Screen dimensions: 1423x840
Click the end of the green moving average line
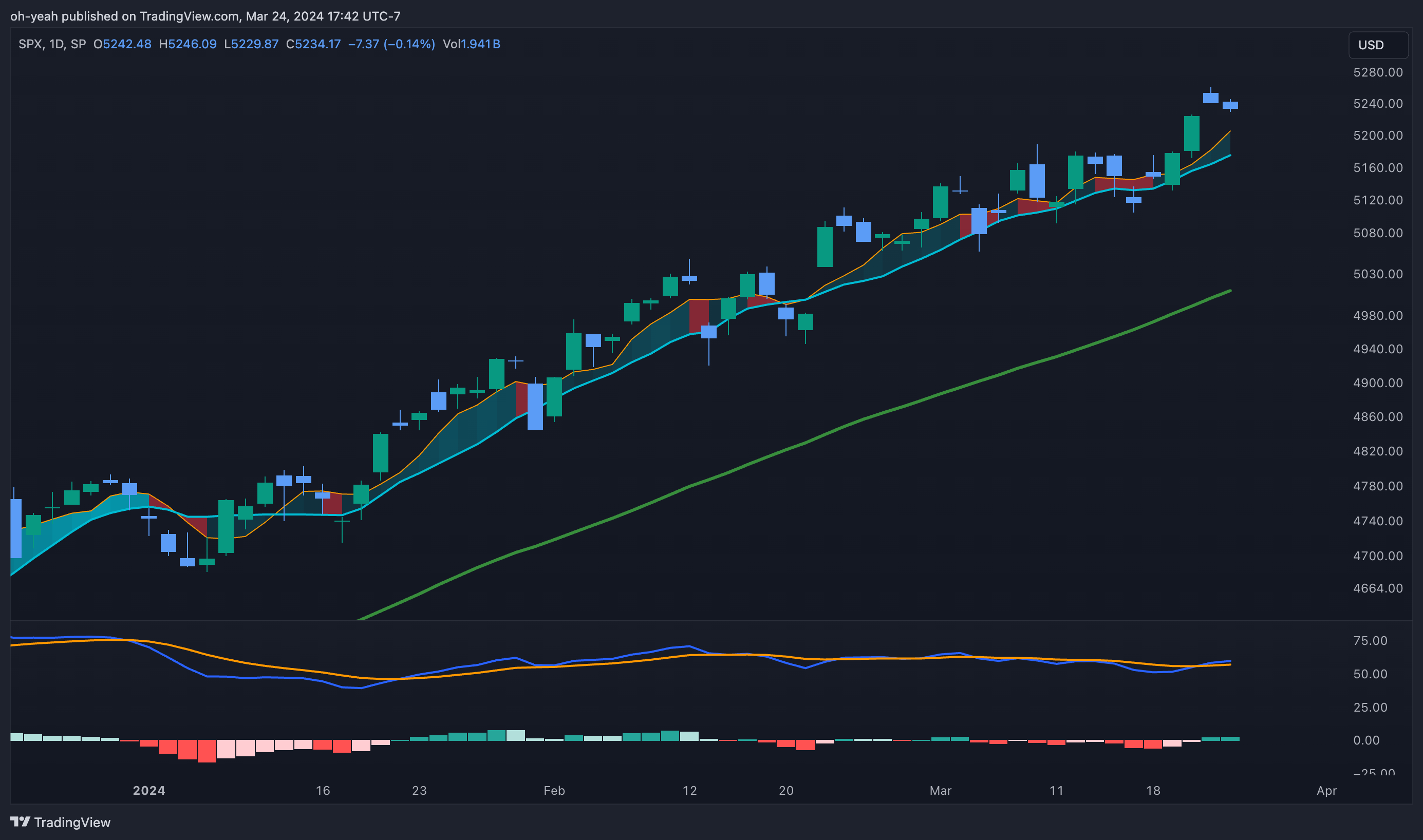point(1229,292)
